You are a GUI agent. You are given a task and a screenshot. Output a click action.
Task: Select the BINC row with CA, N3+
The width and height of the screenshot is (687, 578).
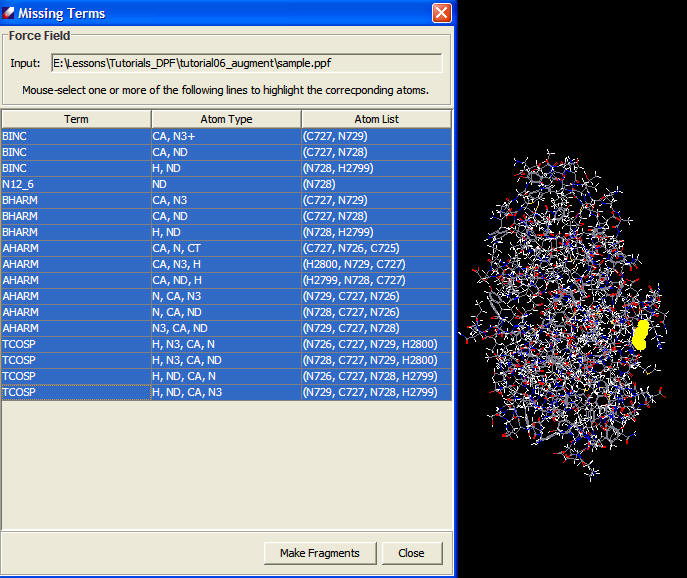pyautogui.click(x=76, y=136)
